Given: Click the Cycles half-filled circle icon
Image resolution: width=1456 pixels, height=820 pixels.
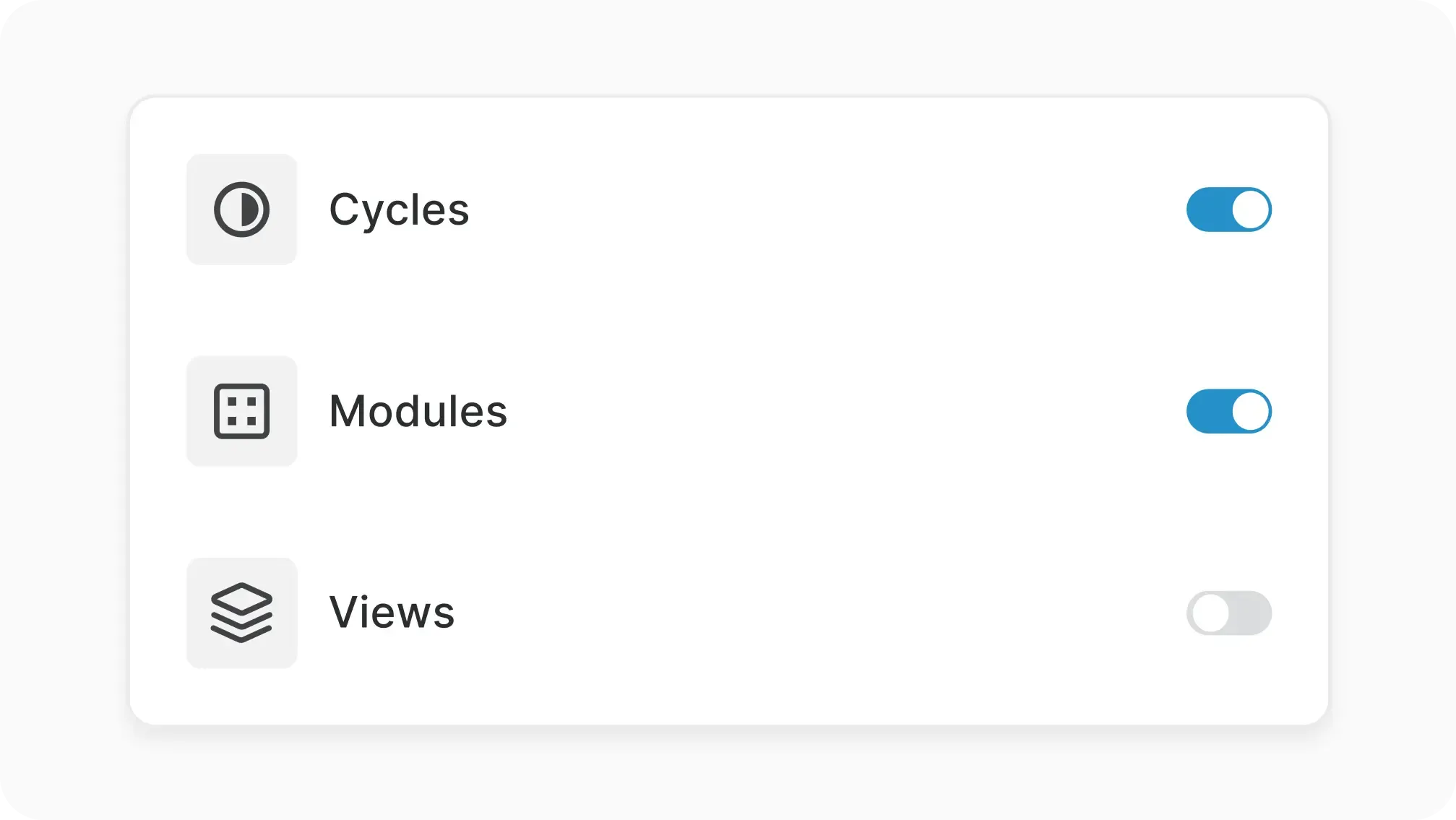Looking at the screenshot, I should coord(241,210).
